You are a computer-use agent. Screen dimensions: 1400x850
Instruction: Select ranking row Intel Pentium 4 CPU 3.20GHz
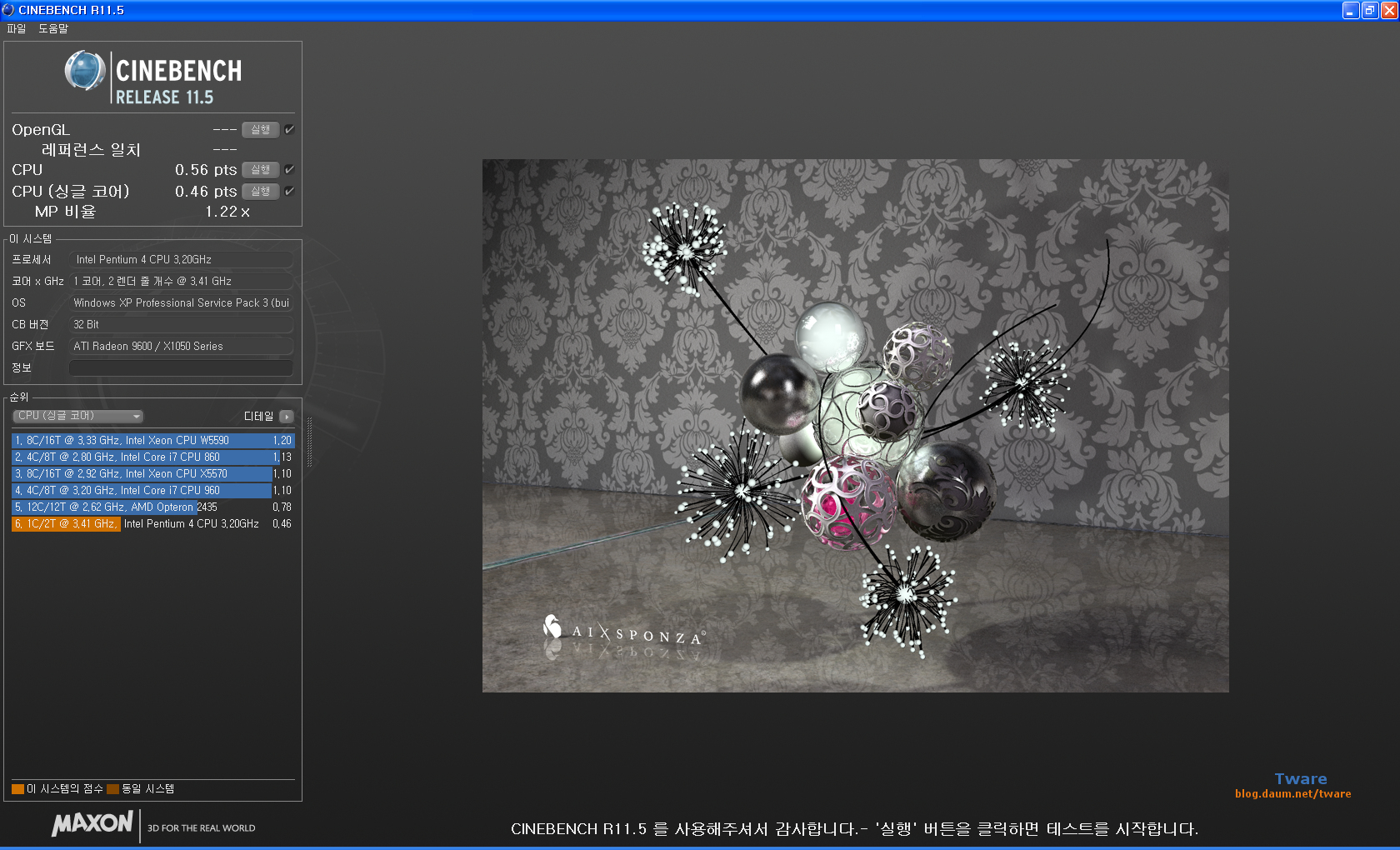[153, 523]
